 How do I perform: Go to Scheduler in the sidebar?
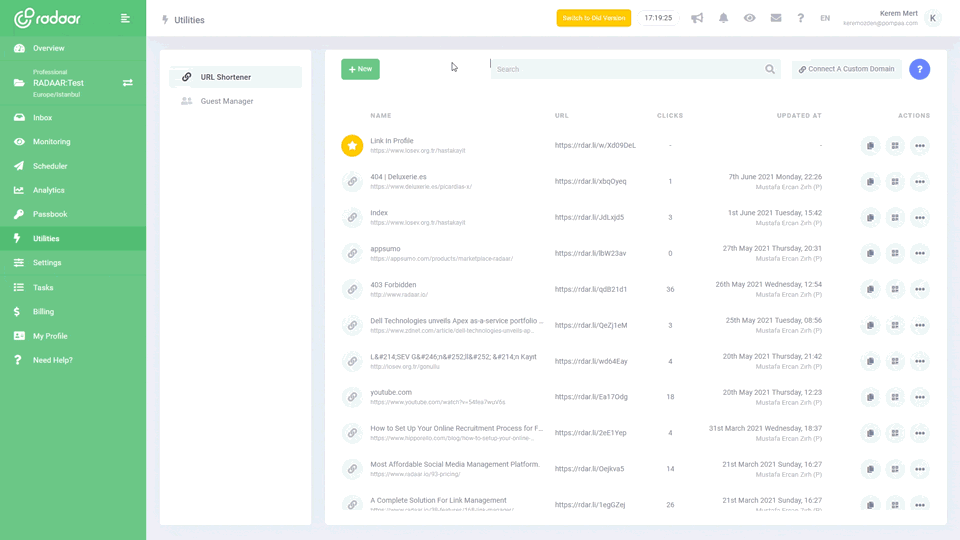point(50,166)
